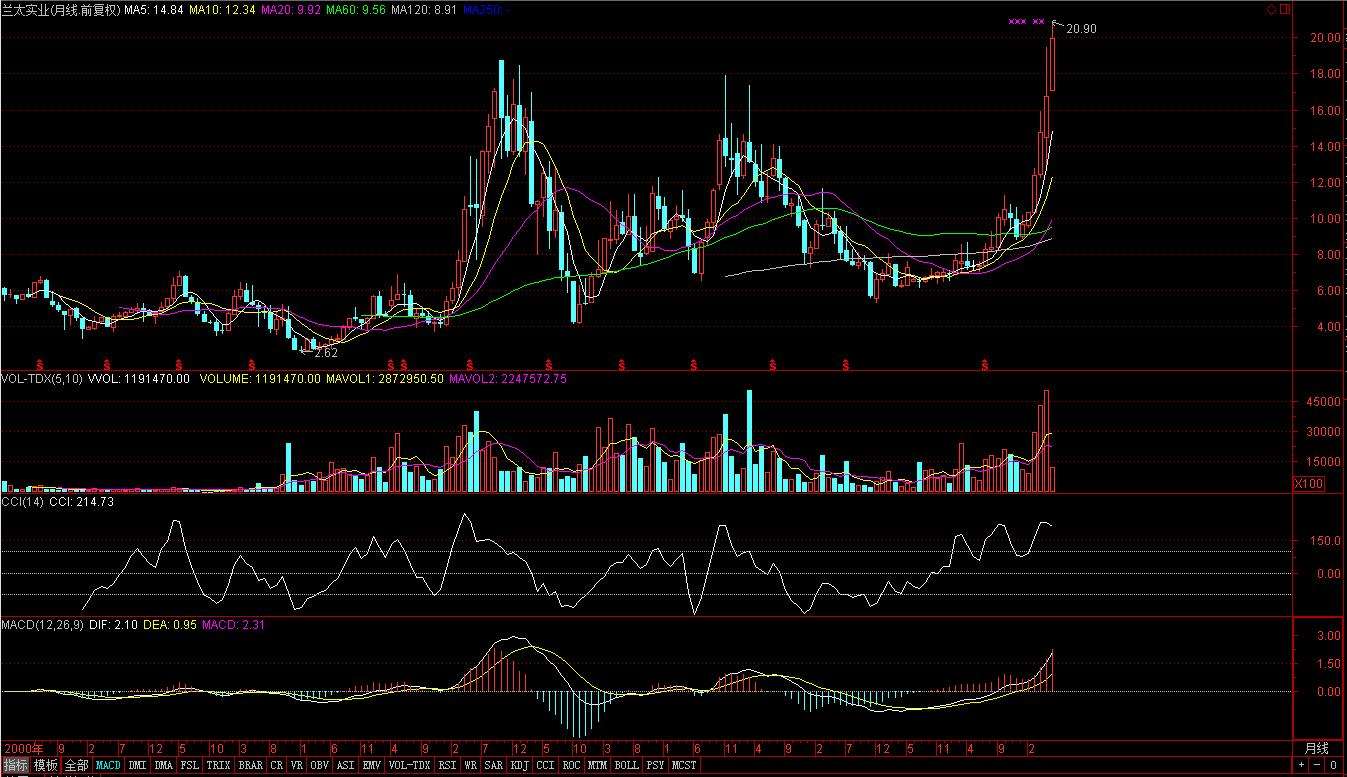Click the MA5: 14.84 legend label
The width and height of the screenshot is (1347, 777).
pos(155,10)
